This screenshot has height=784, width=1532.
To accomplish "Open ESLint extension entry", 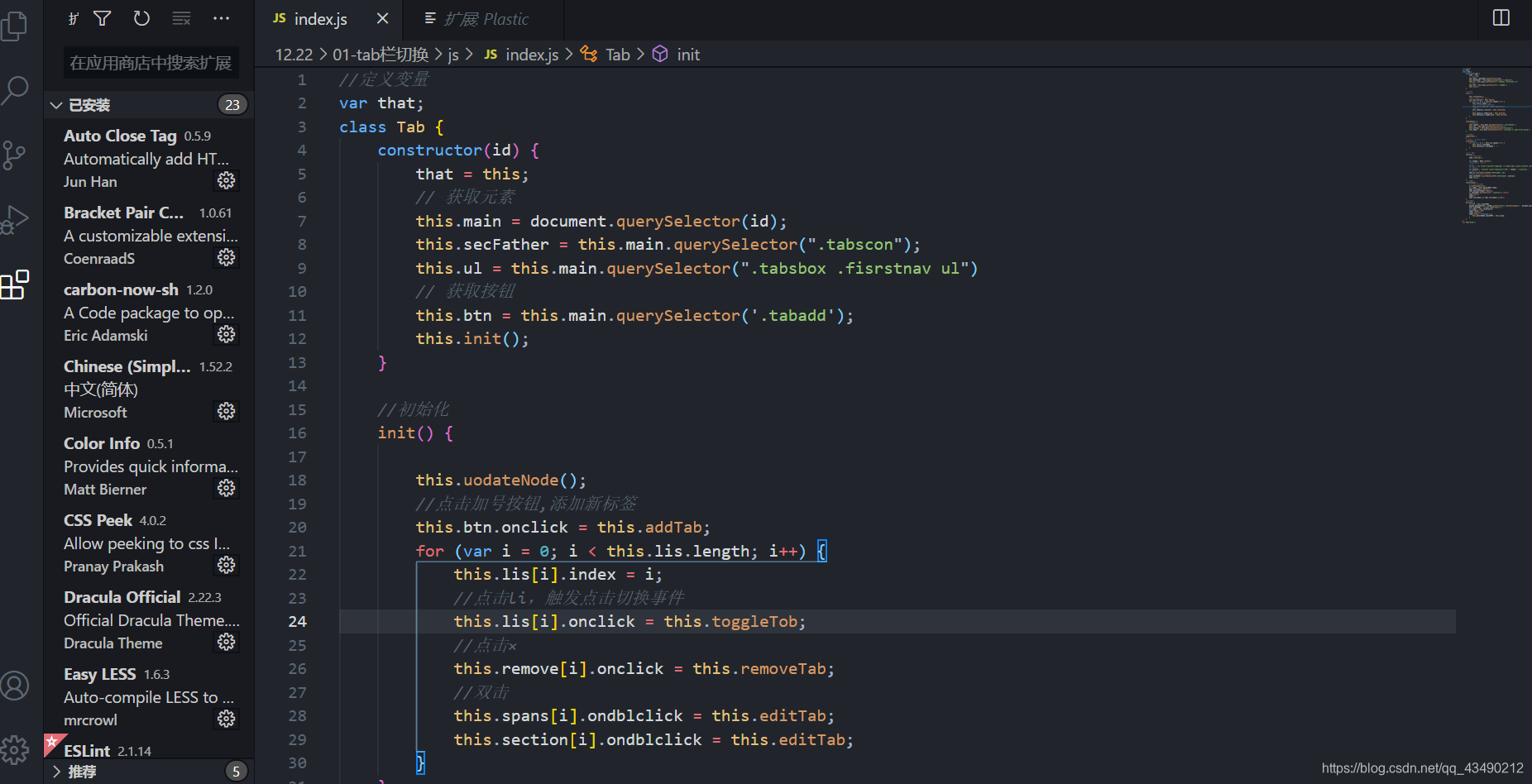I will 149,748.
